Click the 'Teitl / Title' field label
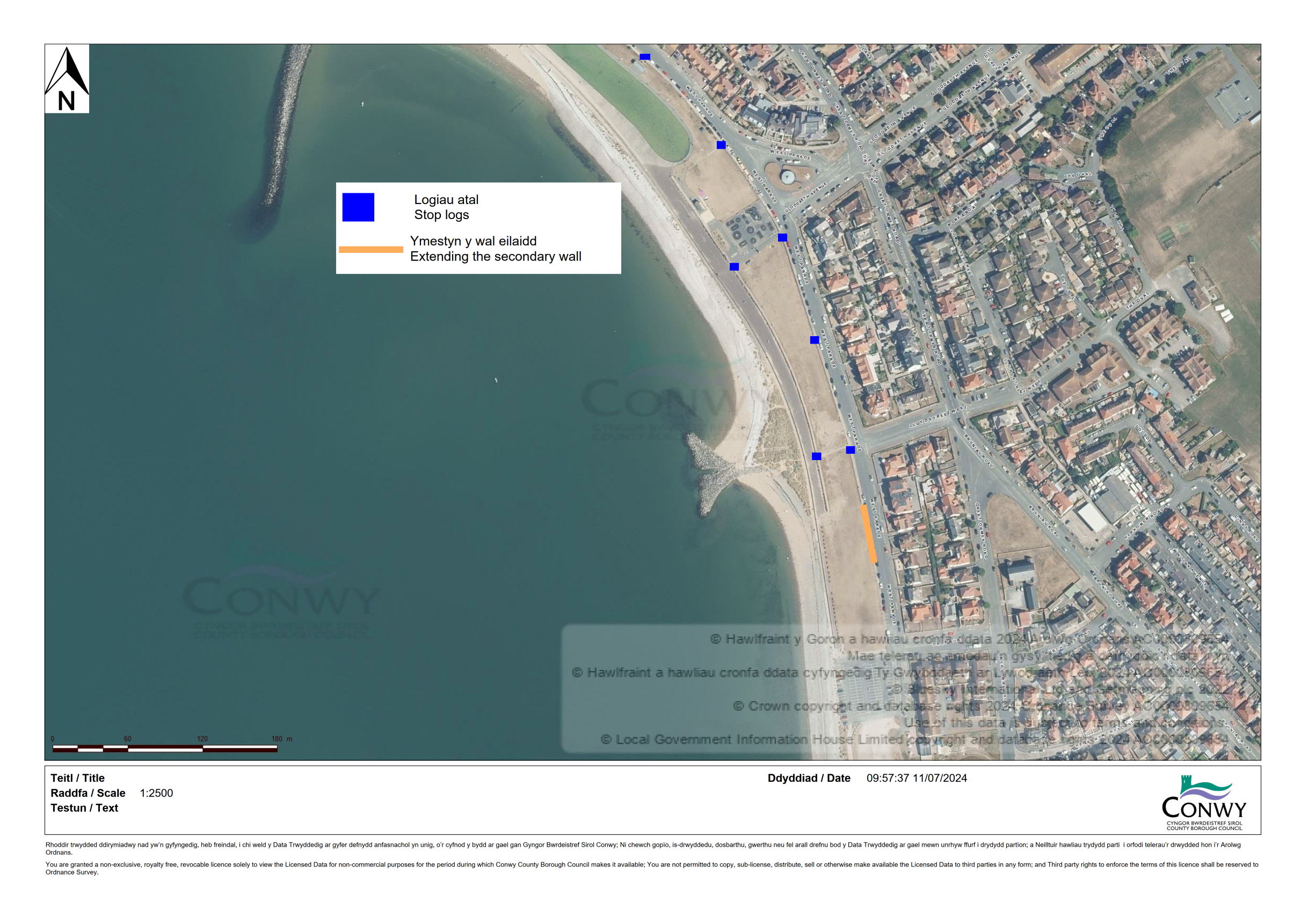 point(77,778)
